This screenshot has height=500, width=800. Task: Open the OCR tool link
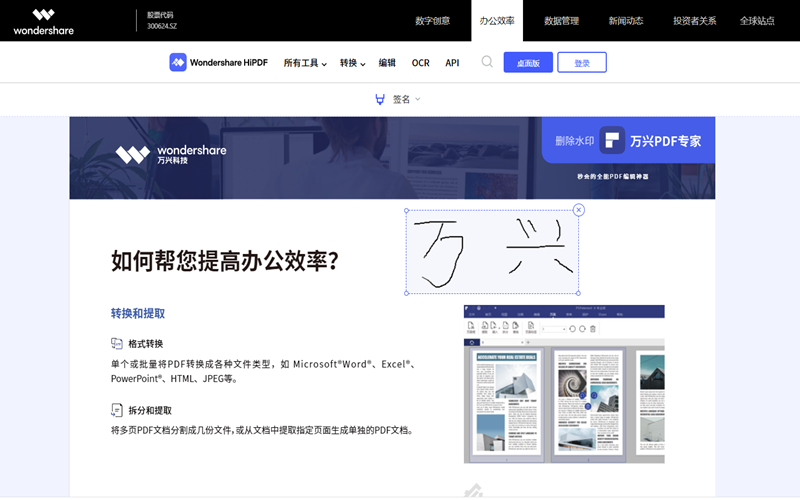420,63
